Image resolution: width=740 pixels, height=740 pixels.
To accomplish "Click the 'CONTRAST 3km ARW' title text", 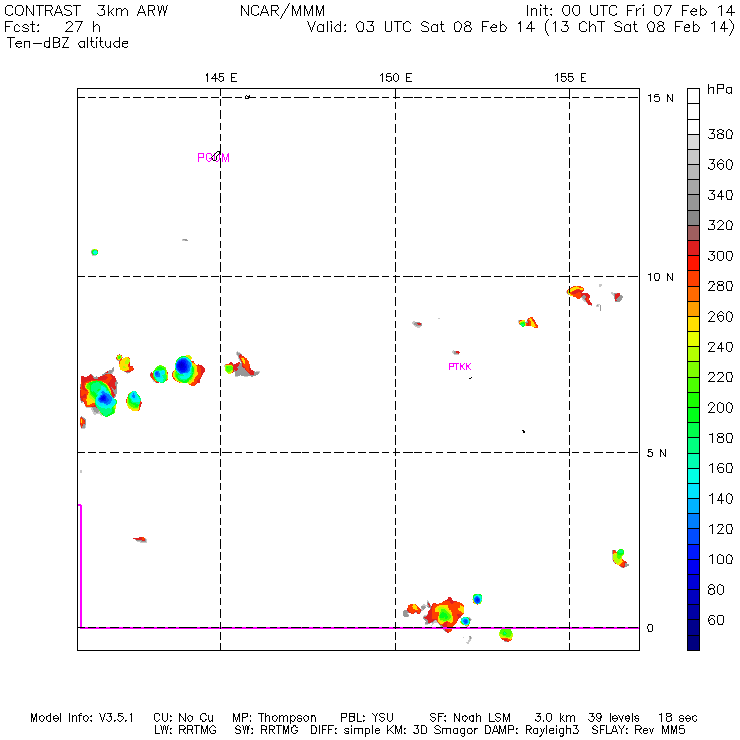I will (x=86, y=11).
